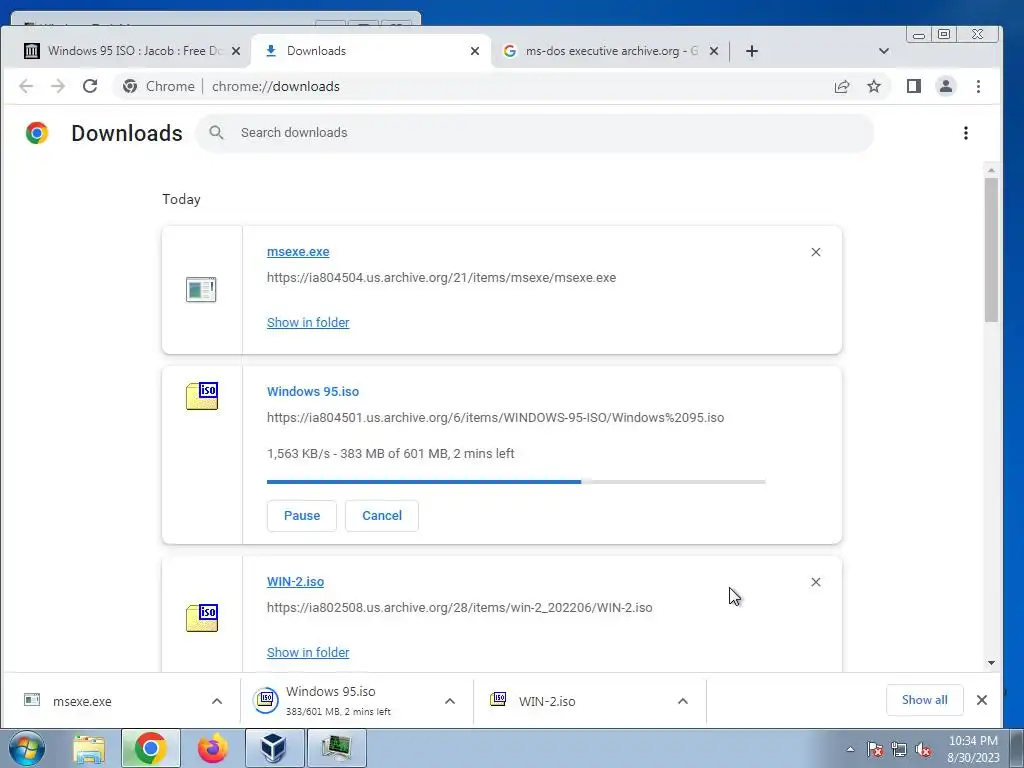Open the WIN-2.iso file link

pos(295,582)
